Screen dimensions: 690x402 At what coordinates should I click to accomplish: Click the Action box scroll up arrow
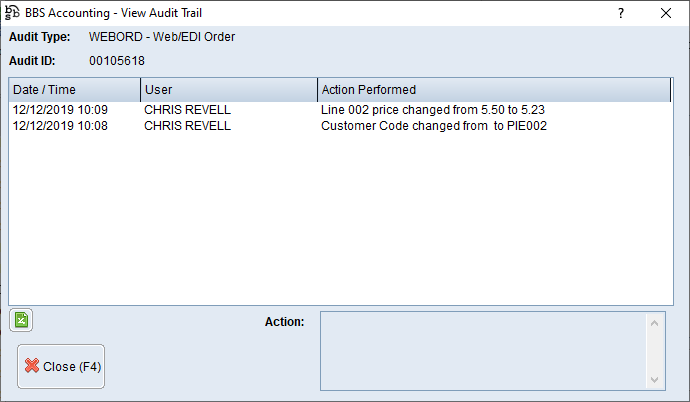coord(656,322)
